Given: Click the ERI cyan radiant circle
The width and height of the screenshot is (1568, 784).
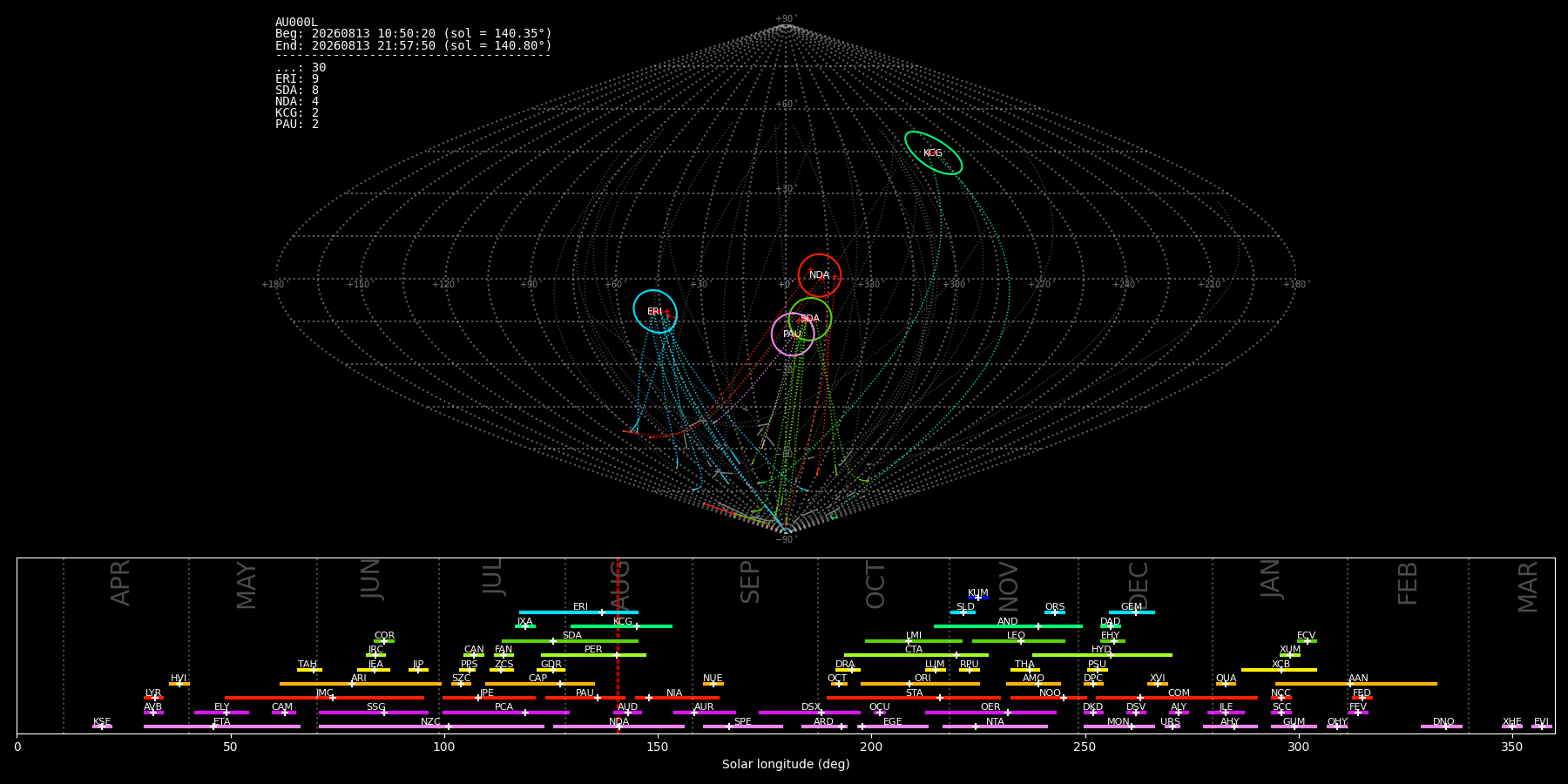Looking at the screenshot, I should 655,312.
